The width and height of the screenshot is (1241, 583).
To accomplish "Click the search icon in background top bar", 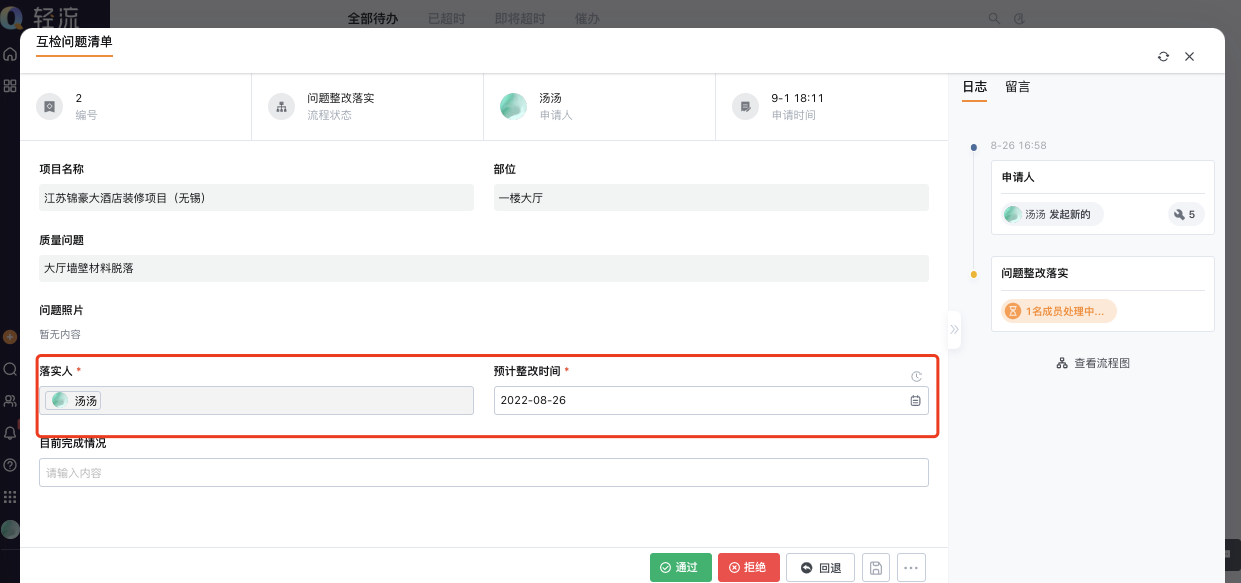I will pyautogui.click(x=994, y=18).
